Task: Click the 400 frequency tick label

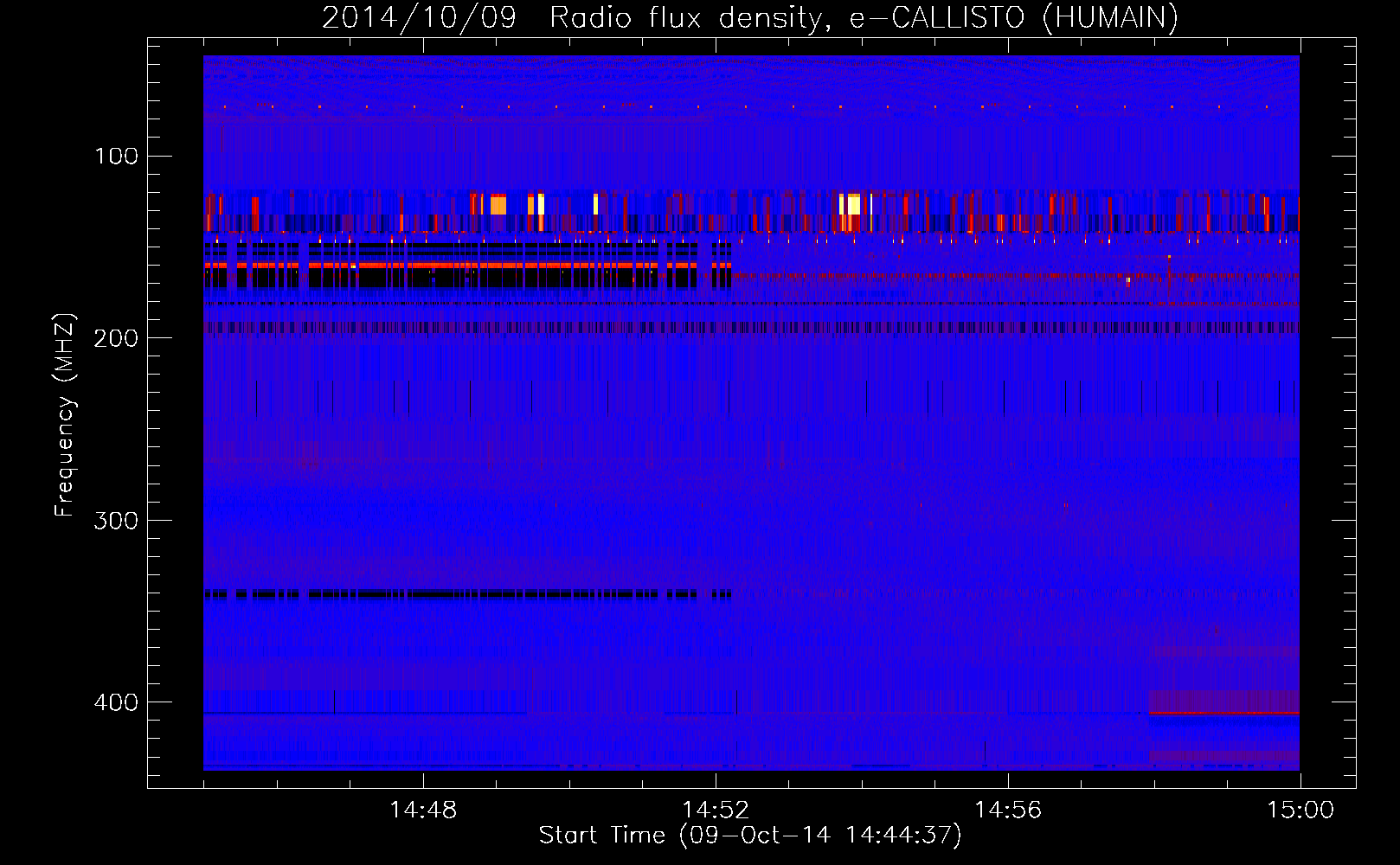Action: [x=117, y=702]
